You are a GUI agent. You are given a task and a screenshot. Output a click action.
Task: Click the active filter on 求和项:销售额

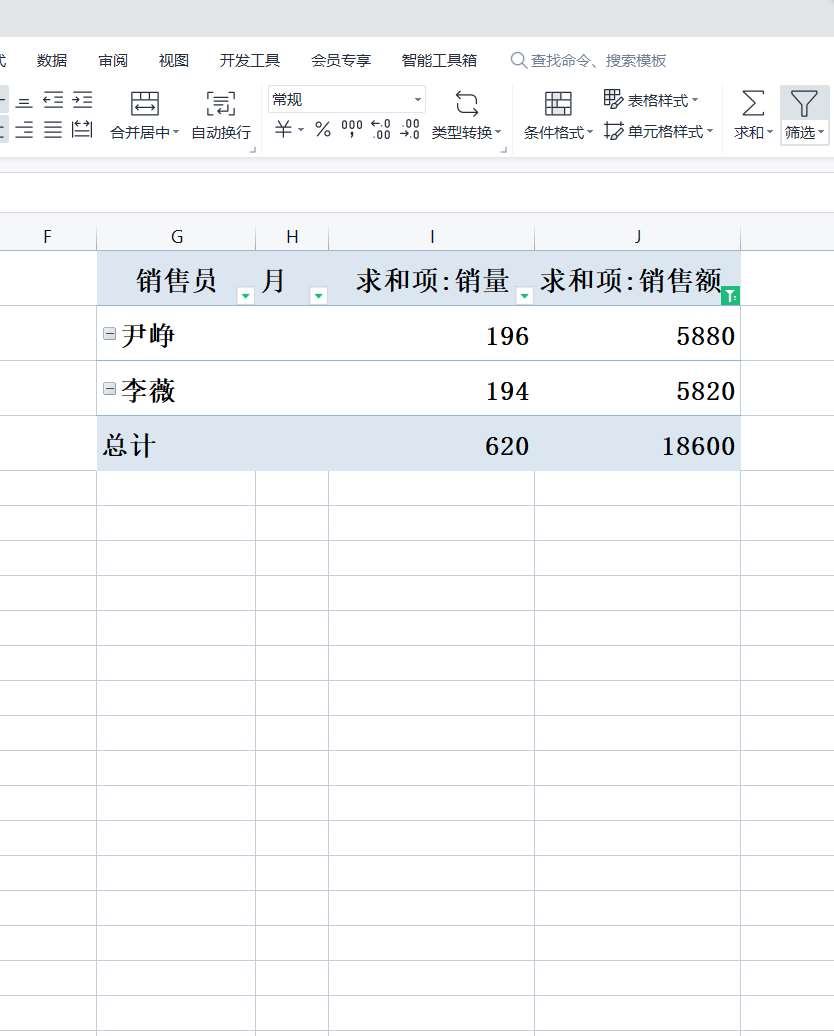click(730, 296)
